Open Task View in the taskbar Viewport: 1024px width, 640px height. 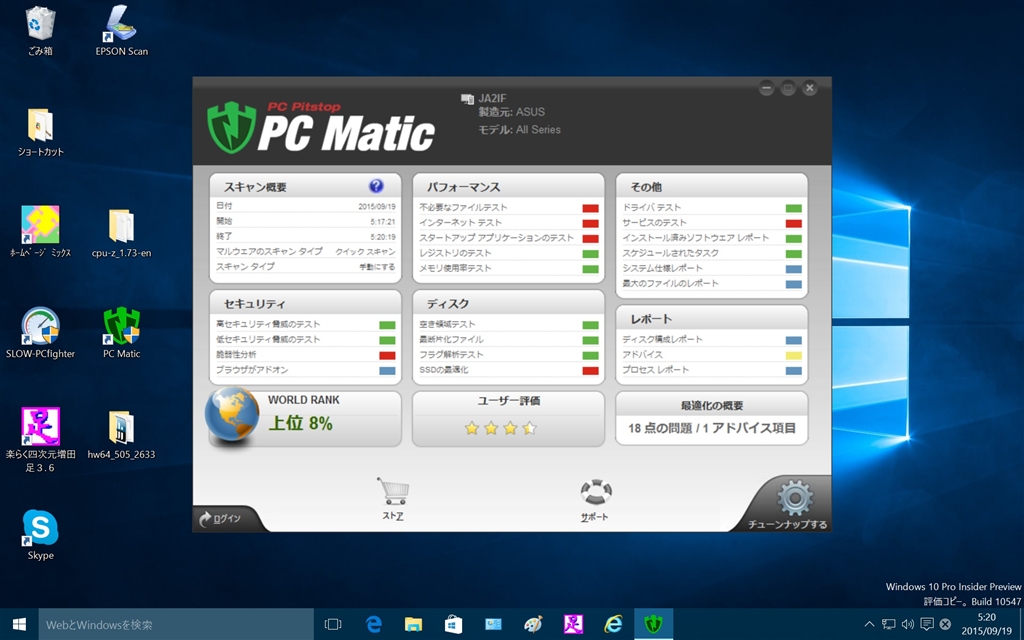pos(334,624)
